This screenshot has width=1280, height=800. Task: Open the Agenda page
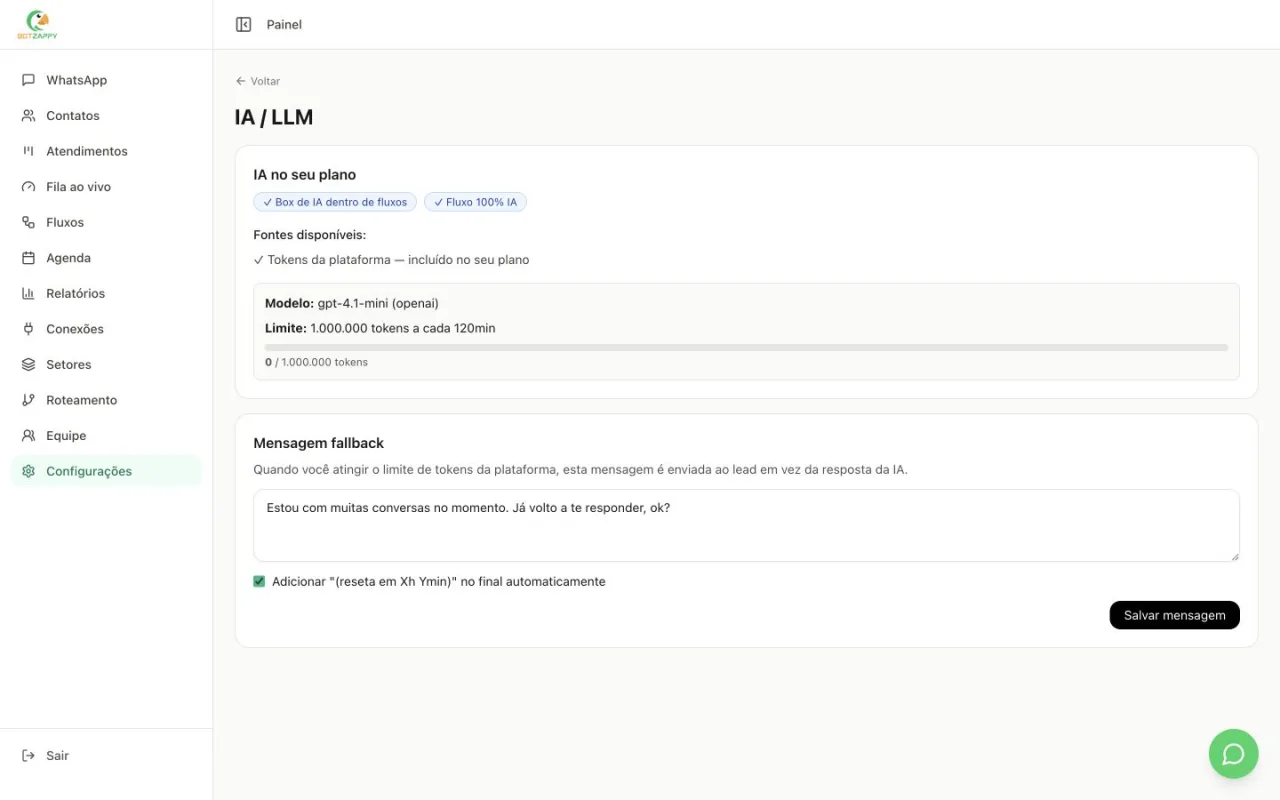pyautogui.click(x=106, y=258)
